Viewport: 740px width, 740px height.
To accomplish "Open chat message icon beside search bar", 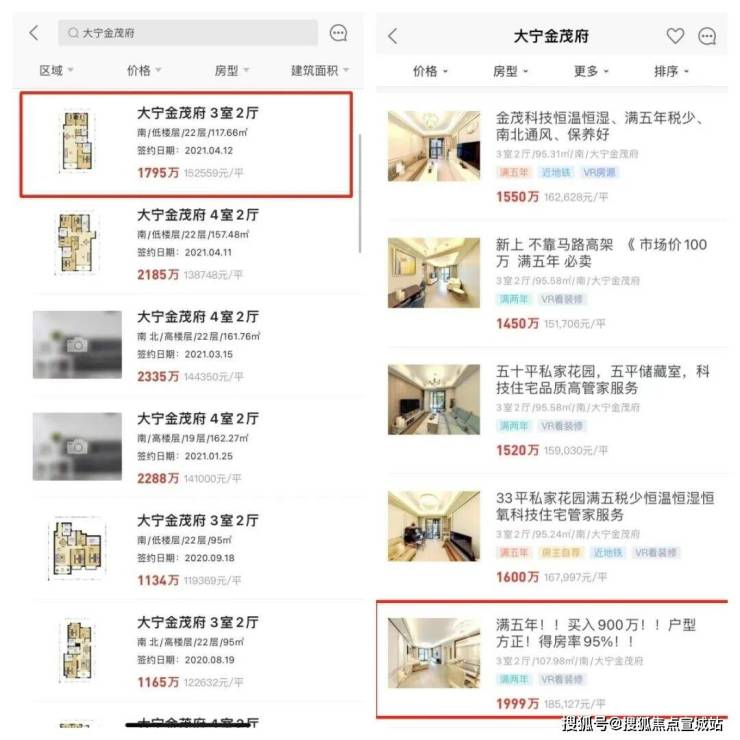I will pos(338,33).
